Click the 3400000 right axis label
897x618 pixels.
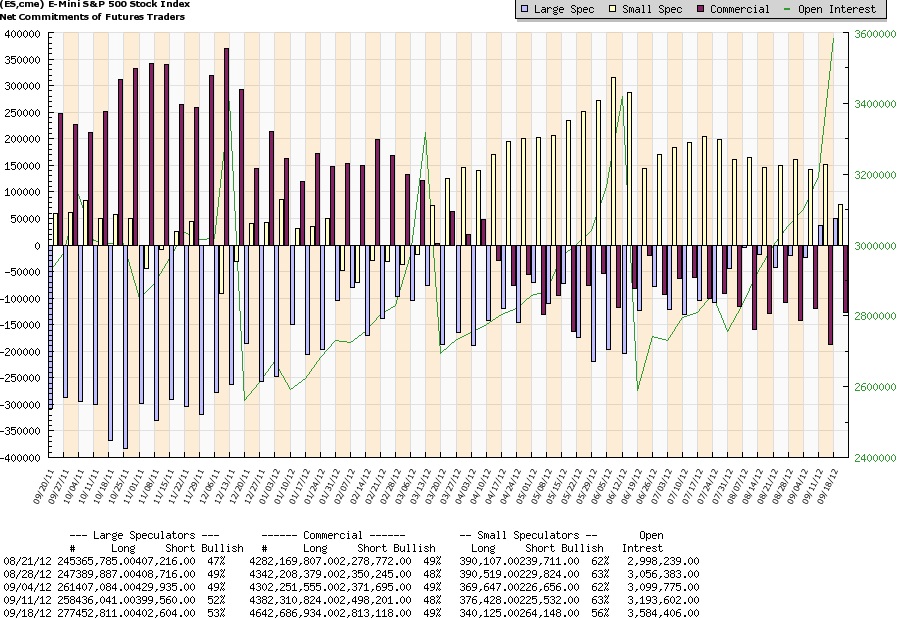tap(875, 104)
